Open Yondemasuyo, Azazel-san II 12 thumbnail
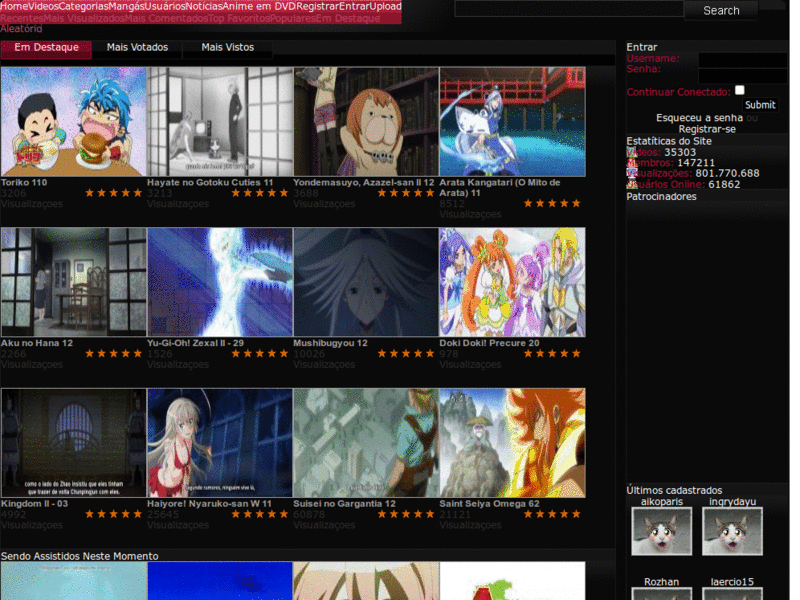This screenshot has width=800, height=600. pyautogui.click(x=366, y=122)
